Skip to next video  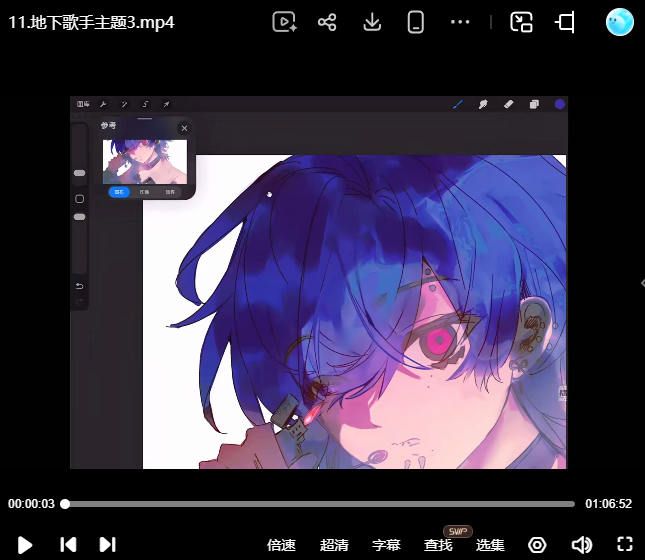(x=108, y=544)
